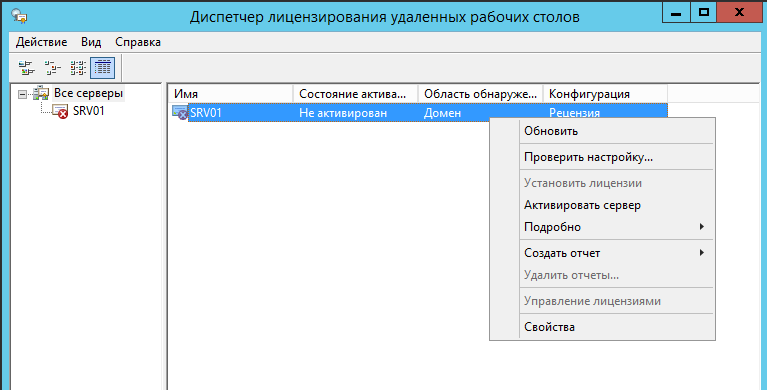The image size is (767, 390).
Task: Click the large icons view toolbar button
Action: pyautogui.click(x=26, y=68)
